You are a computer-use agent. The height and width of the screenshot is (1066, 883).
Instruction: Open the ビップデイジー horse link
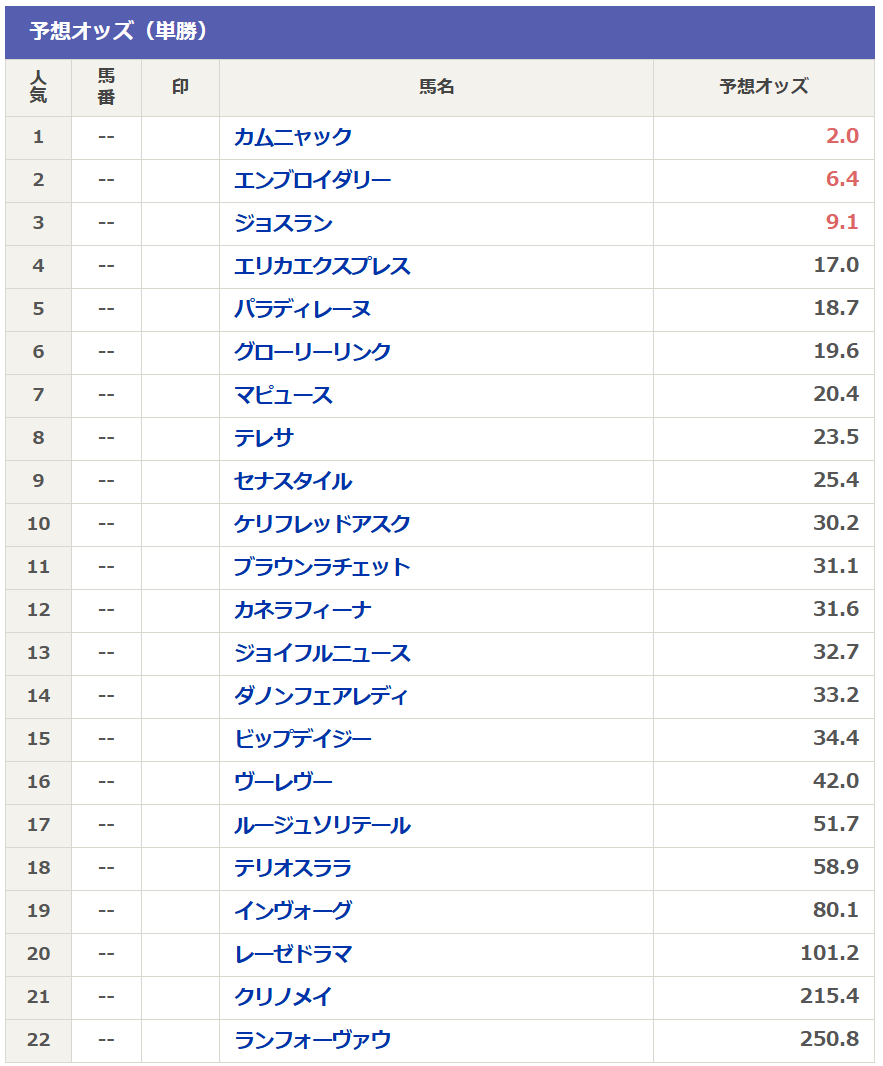pos(302,739)
